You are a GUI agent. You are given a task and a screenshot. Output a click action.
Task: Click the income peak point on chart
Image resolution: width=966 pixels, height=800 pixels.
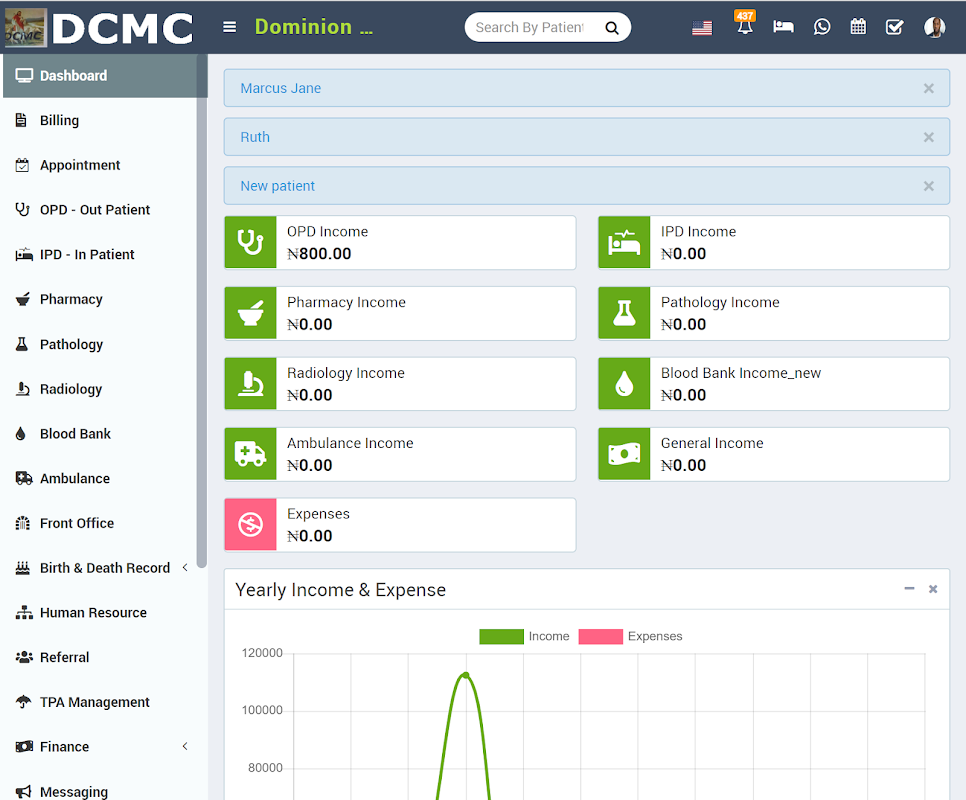coord(466,676)
